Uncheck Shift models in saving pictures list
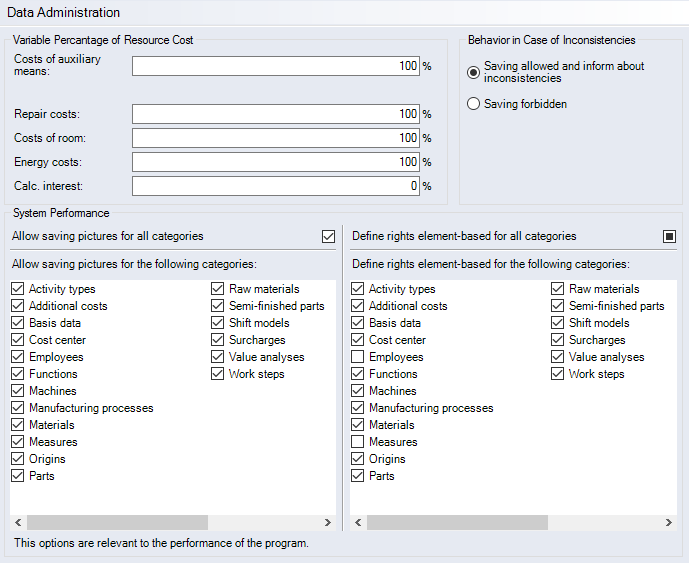The width and height of the screenshot is (689, 563). point(218,323)
